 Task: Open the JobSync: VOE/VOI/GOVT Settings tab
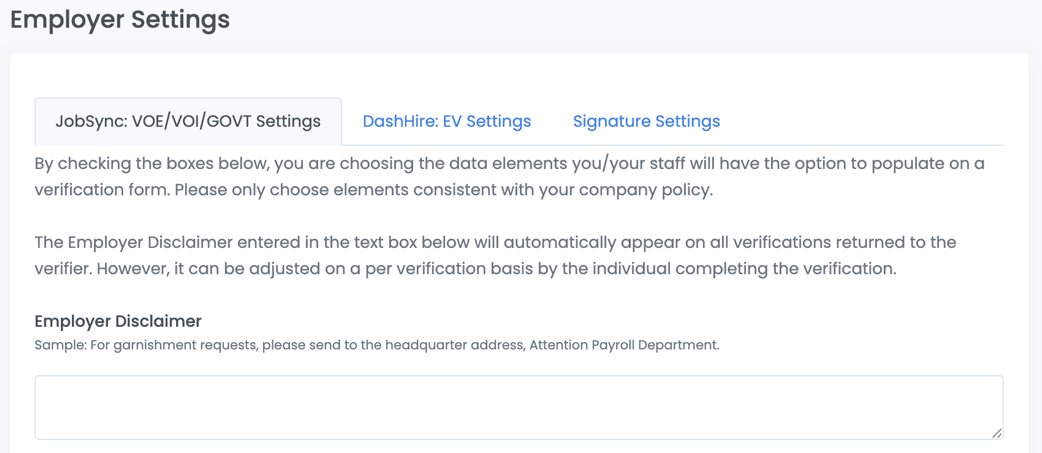point(188,122)
